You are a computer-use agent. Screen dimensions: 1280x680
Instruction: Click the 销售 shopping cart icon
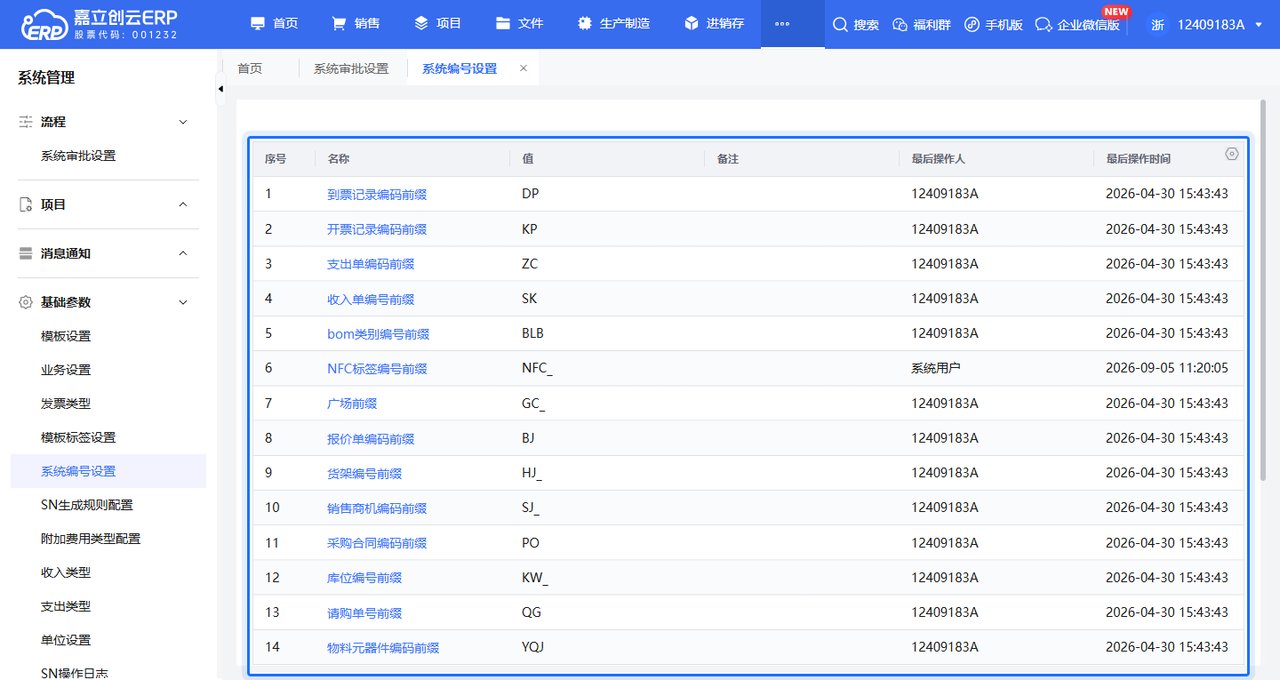[x=340, y=23]
